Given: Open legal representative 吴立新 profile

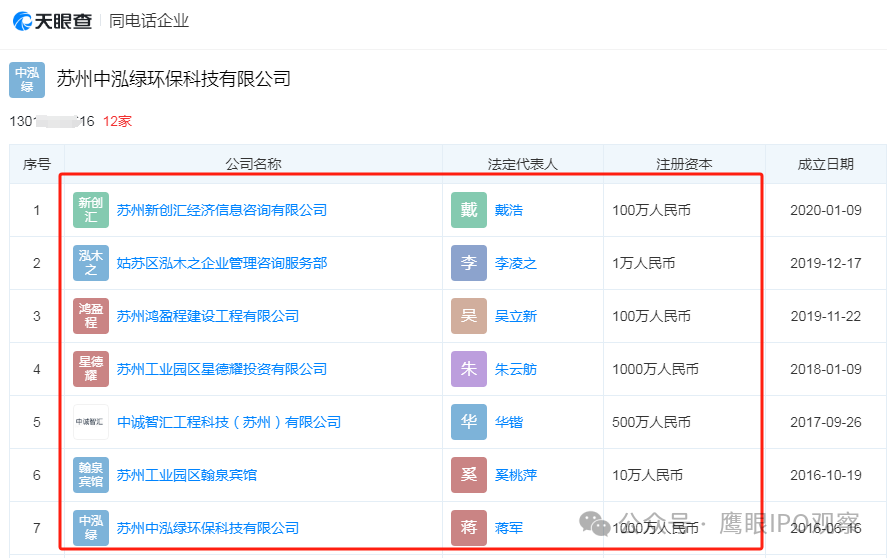Looking at the screenshot, I should coord(515,316).
